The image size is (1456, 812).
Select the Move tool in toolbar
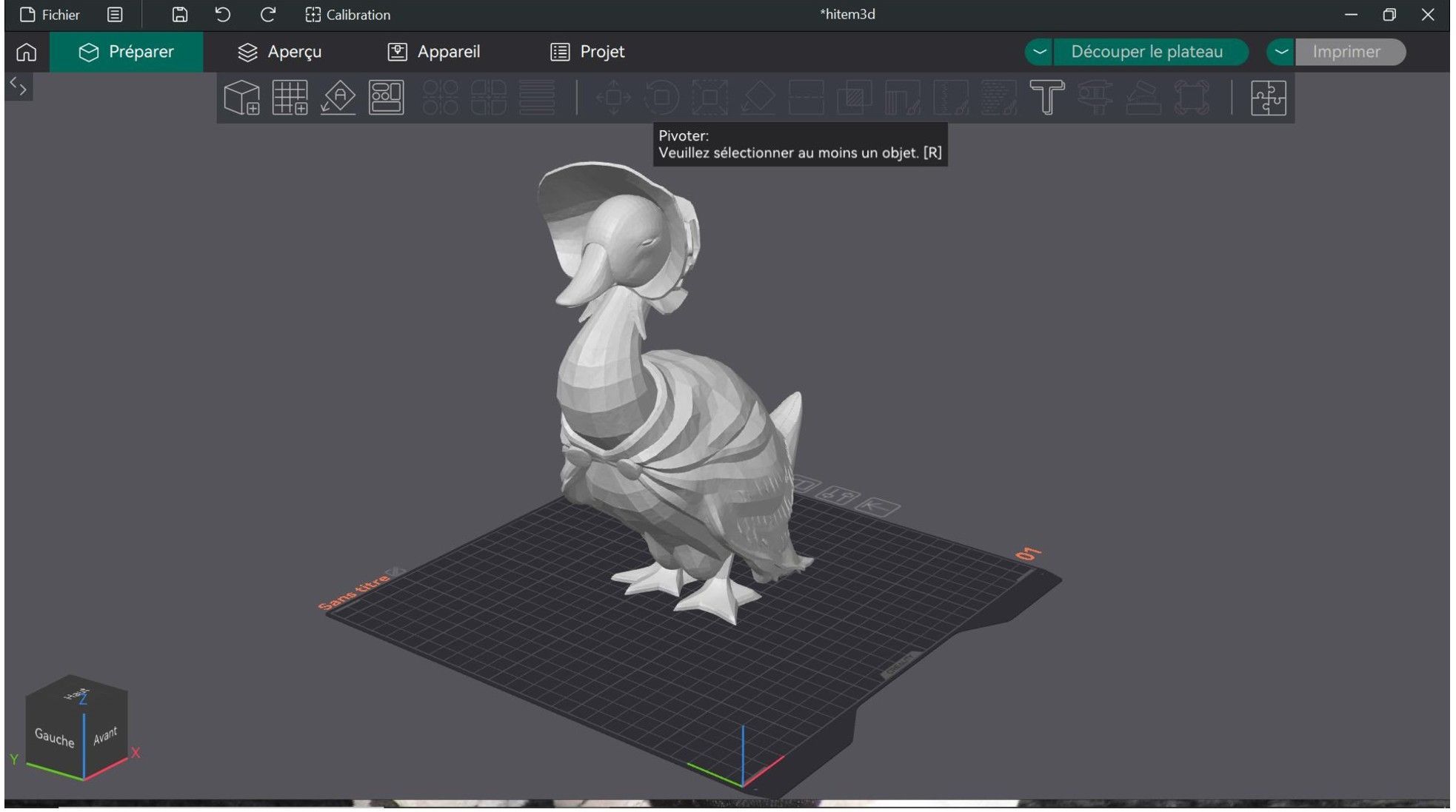(x=613, y=98)
